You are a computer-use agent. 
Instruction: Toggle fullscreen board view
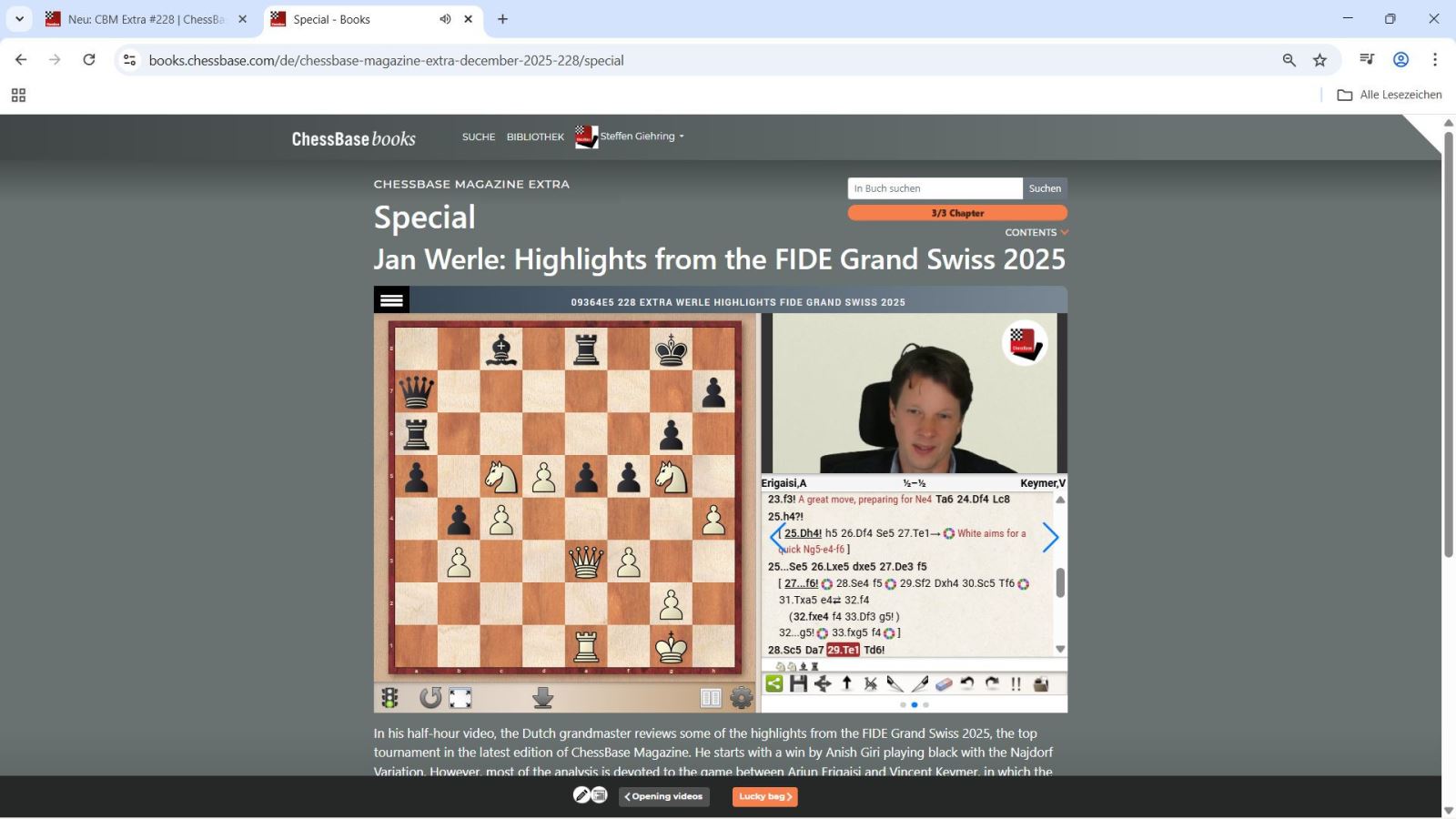click(460, 698)
